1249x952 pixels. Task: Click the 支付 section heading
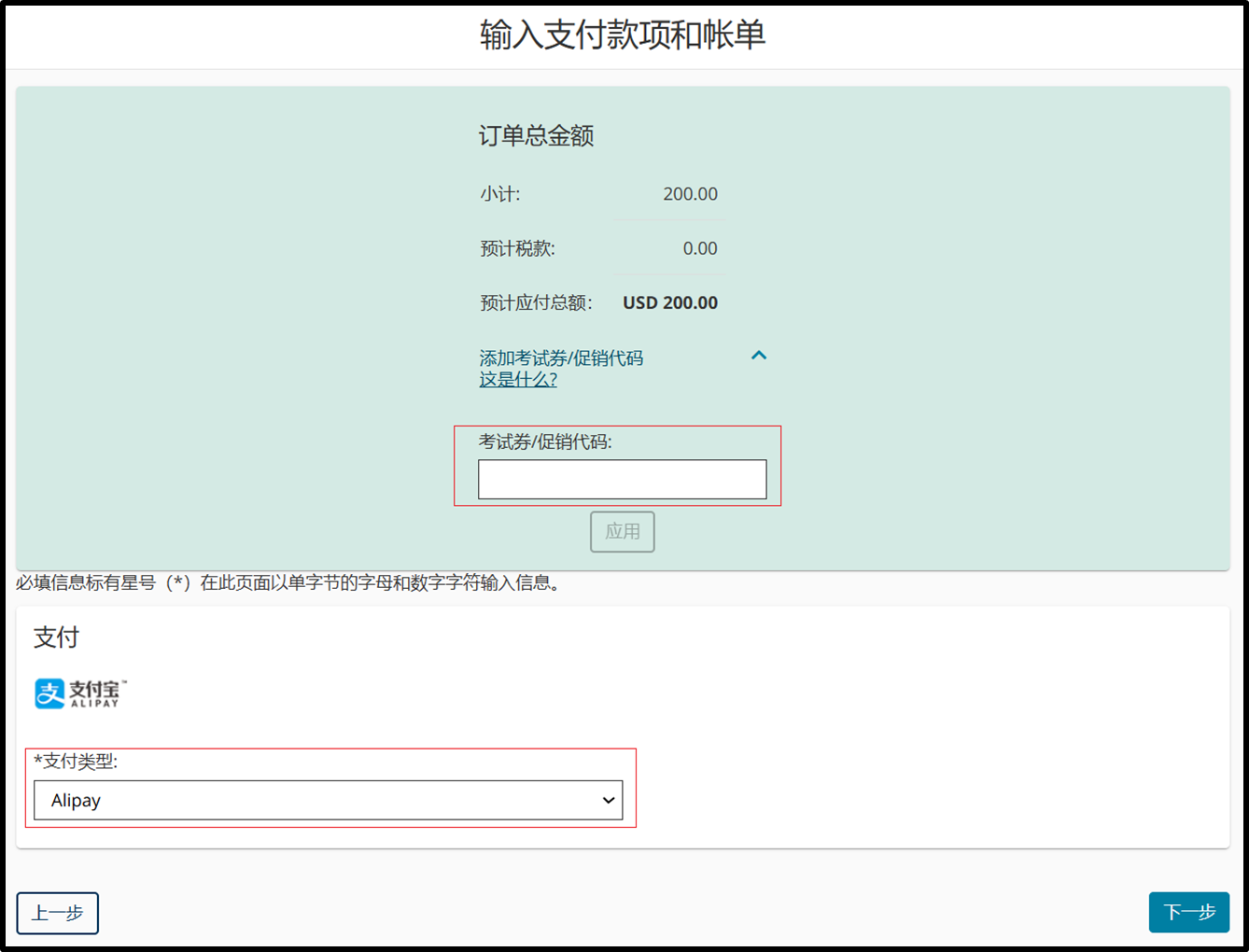(57, 637)
